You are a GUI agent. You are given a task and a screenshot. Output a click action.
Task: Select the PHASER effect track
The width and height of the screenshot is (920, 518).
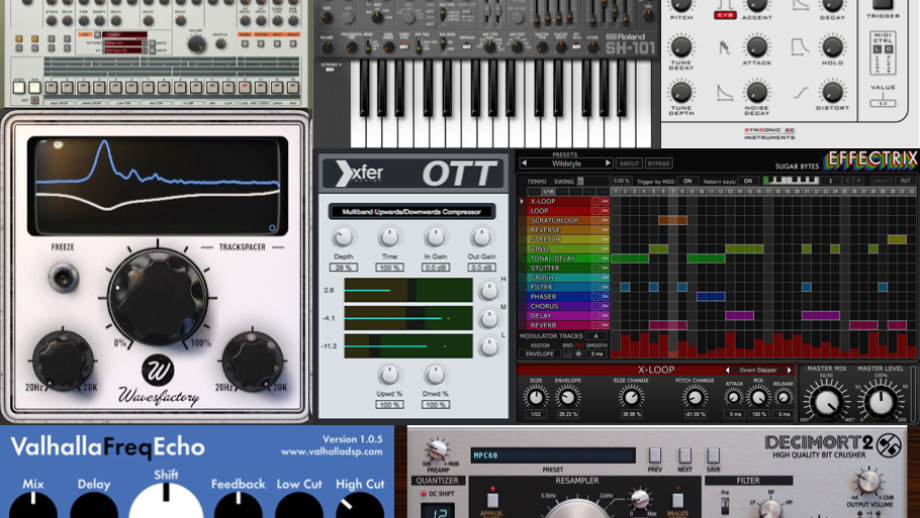tap(560, 297)
